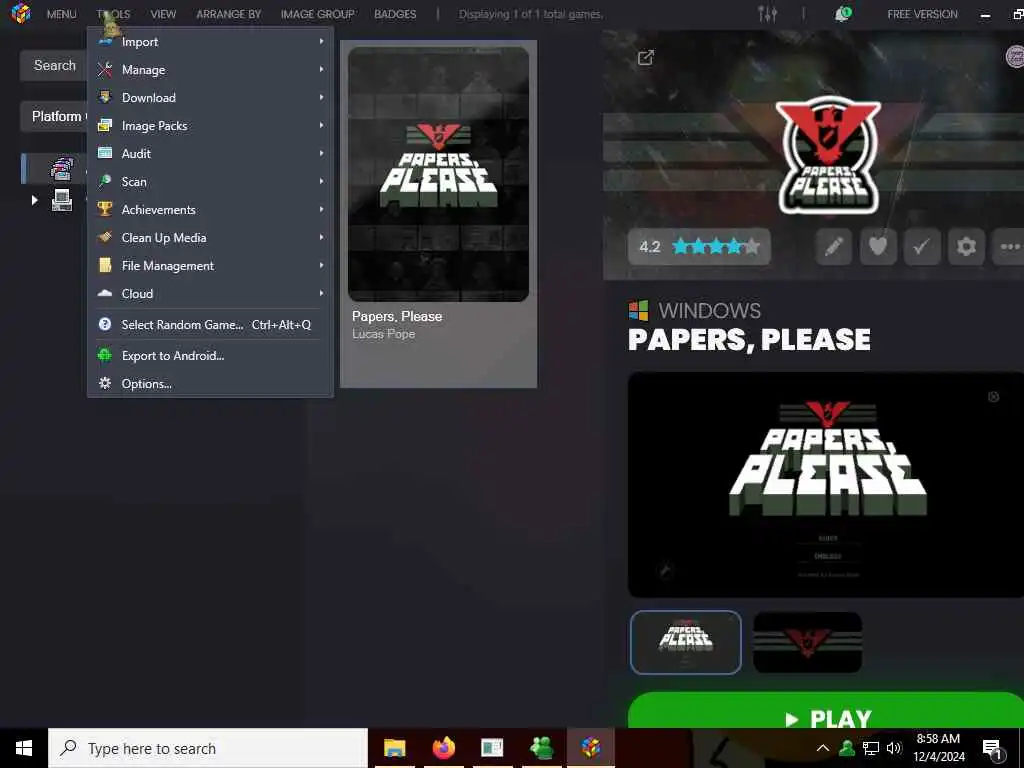The height and width of the screenshot is (768, 1024).
Task: Open the Achievements submenu
Action: [210, 210]
